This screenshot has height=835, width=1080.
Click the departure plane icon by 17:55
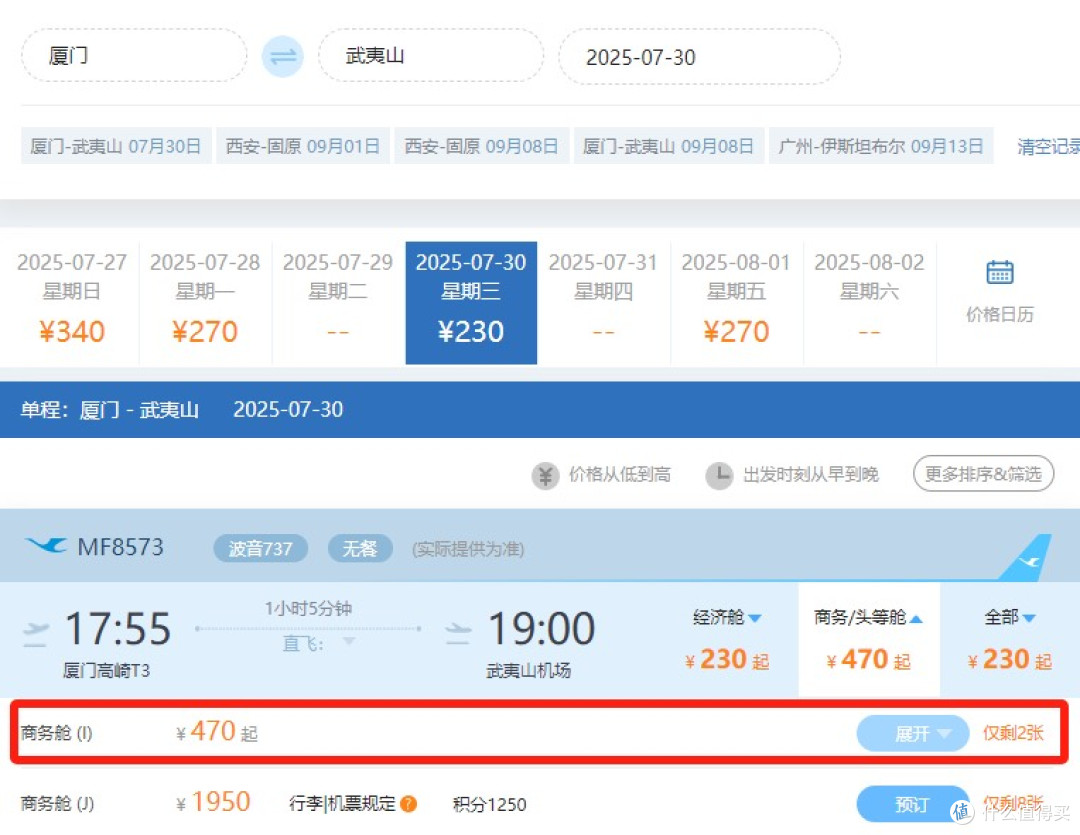click(x=36, y=633)
